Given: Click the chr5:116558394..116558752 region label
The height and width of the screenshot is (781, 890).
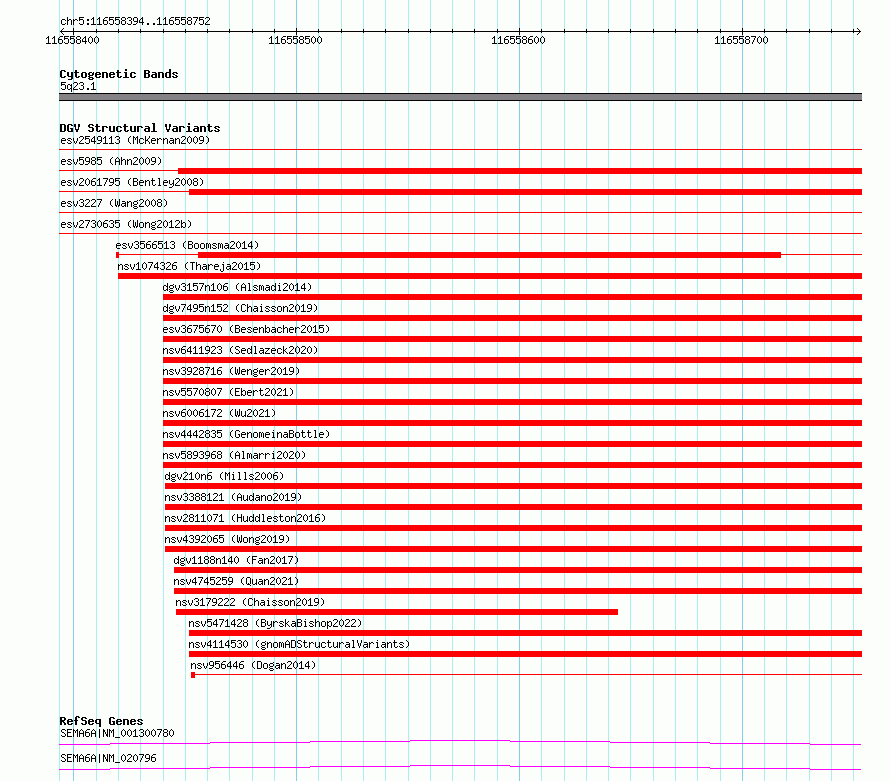Looking at the screenshot, I should coord(135,21).
